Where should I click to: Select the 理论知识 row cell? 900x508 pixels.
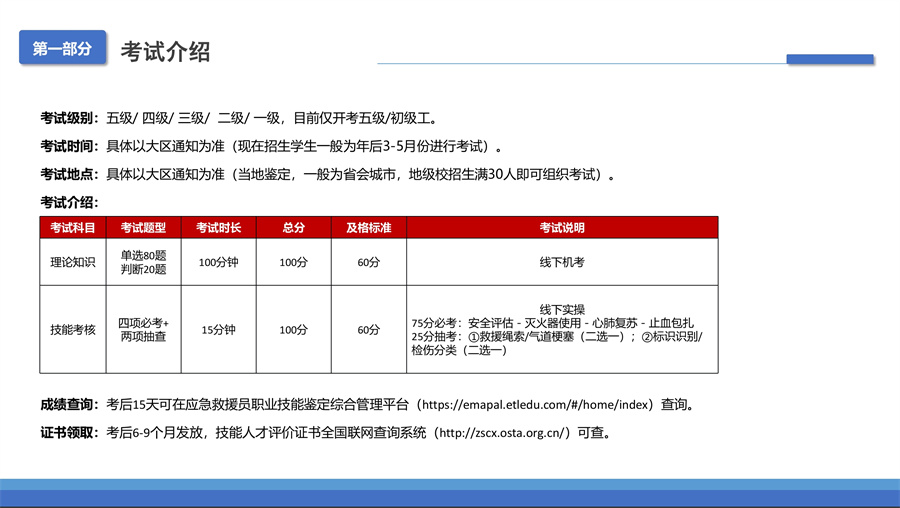tap(72, 262)
